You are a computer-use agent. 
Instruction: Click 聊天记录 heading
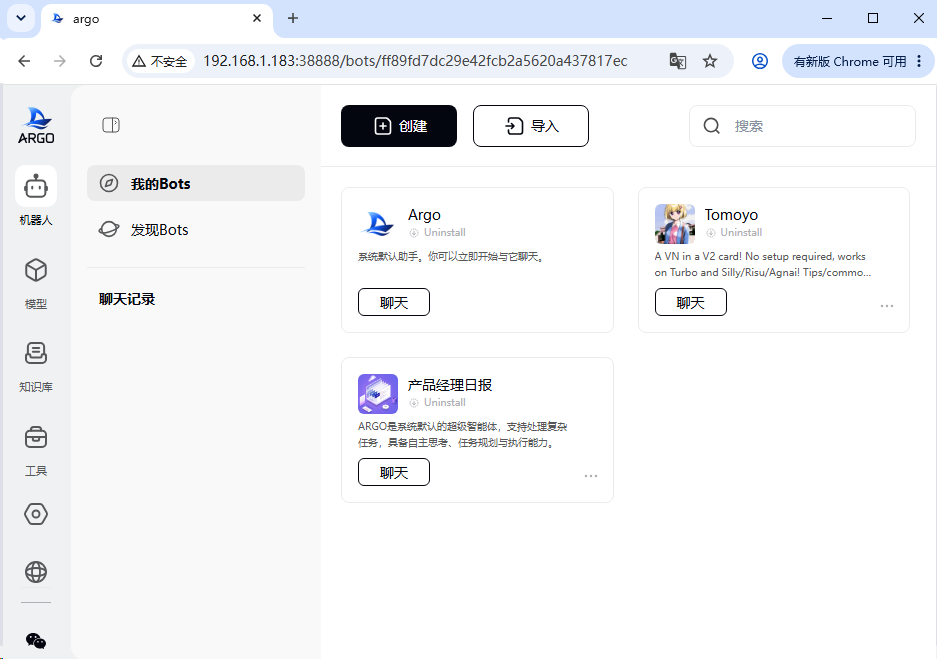[127, 299]
